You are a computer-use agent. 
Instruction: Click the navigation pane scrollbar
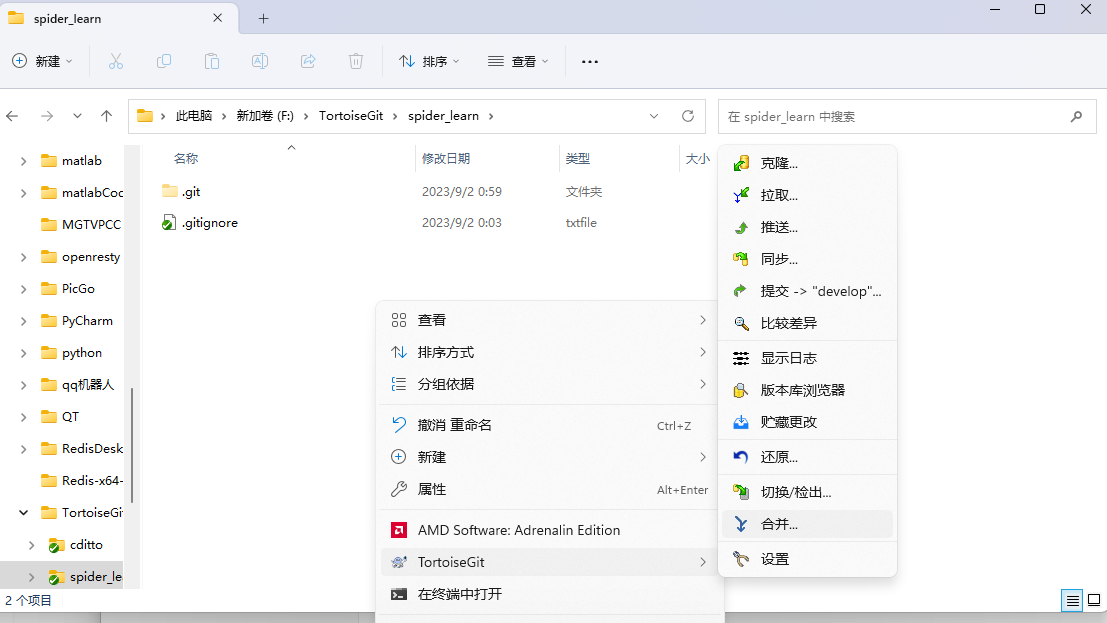click(x=132, y=444)
